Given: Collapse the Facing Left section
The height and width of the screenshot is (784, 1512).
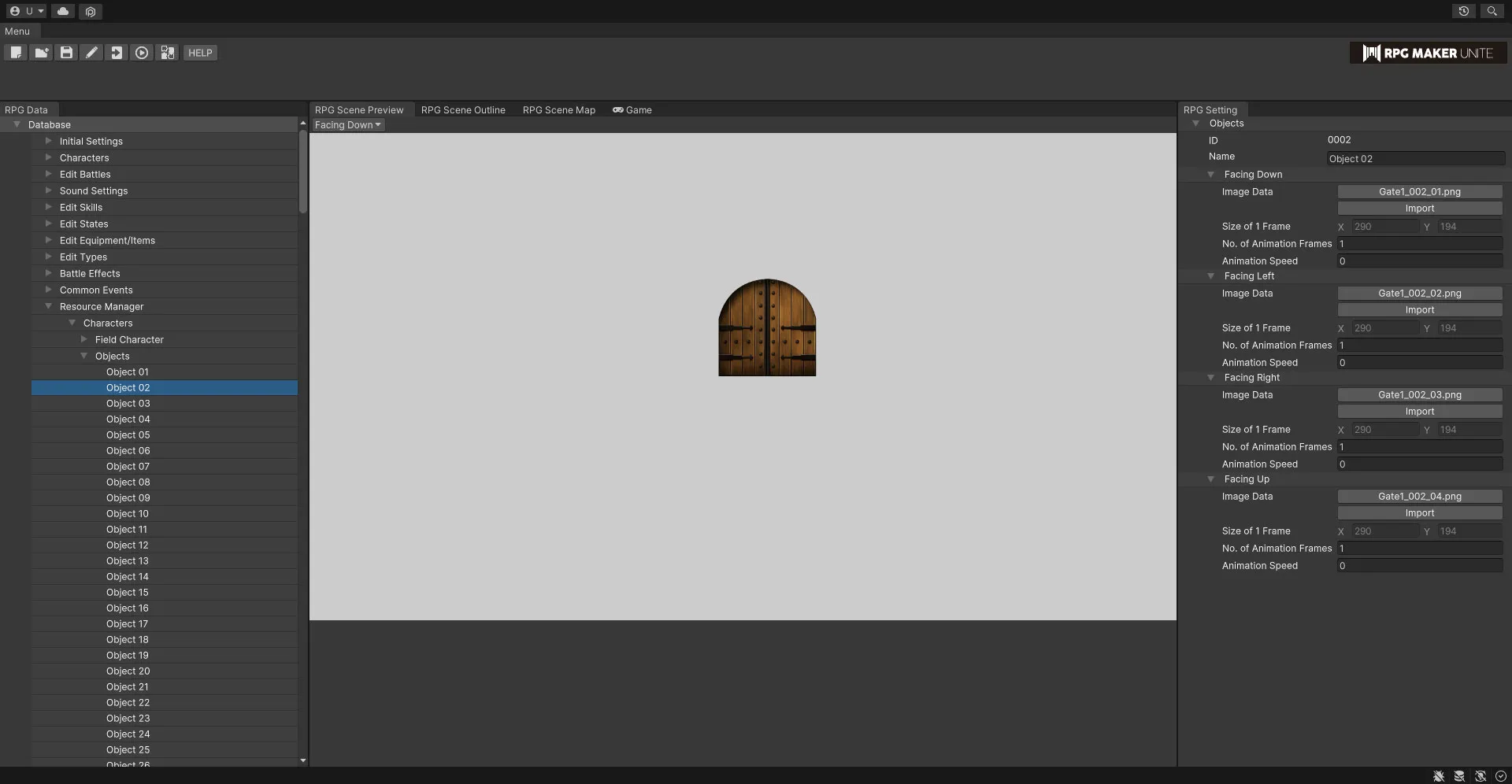Looking at the screenshot, I should pos(1211,276).
